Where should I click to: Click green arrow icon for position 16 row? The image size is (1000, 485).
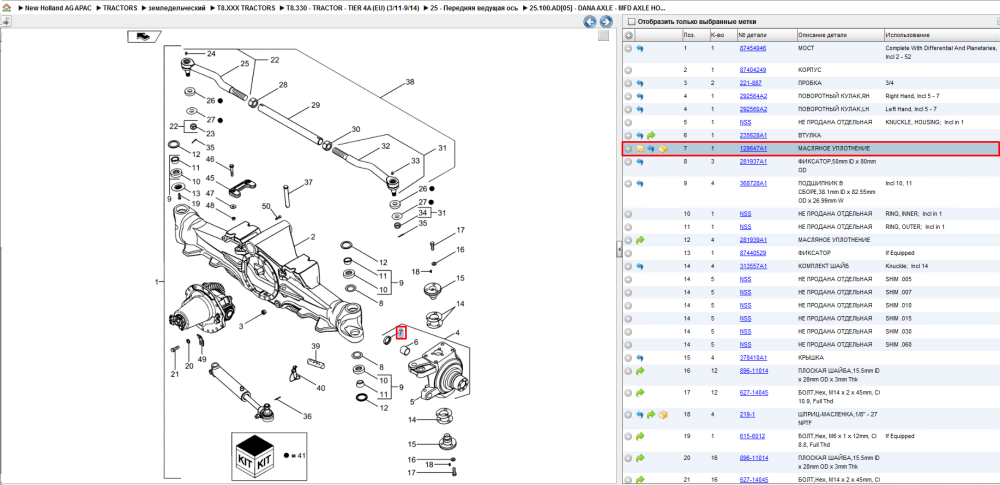[640, 371]
